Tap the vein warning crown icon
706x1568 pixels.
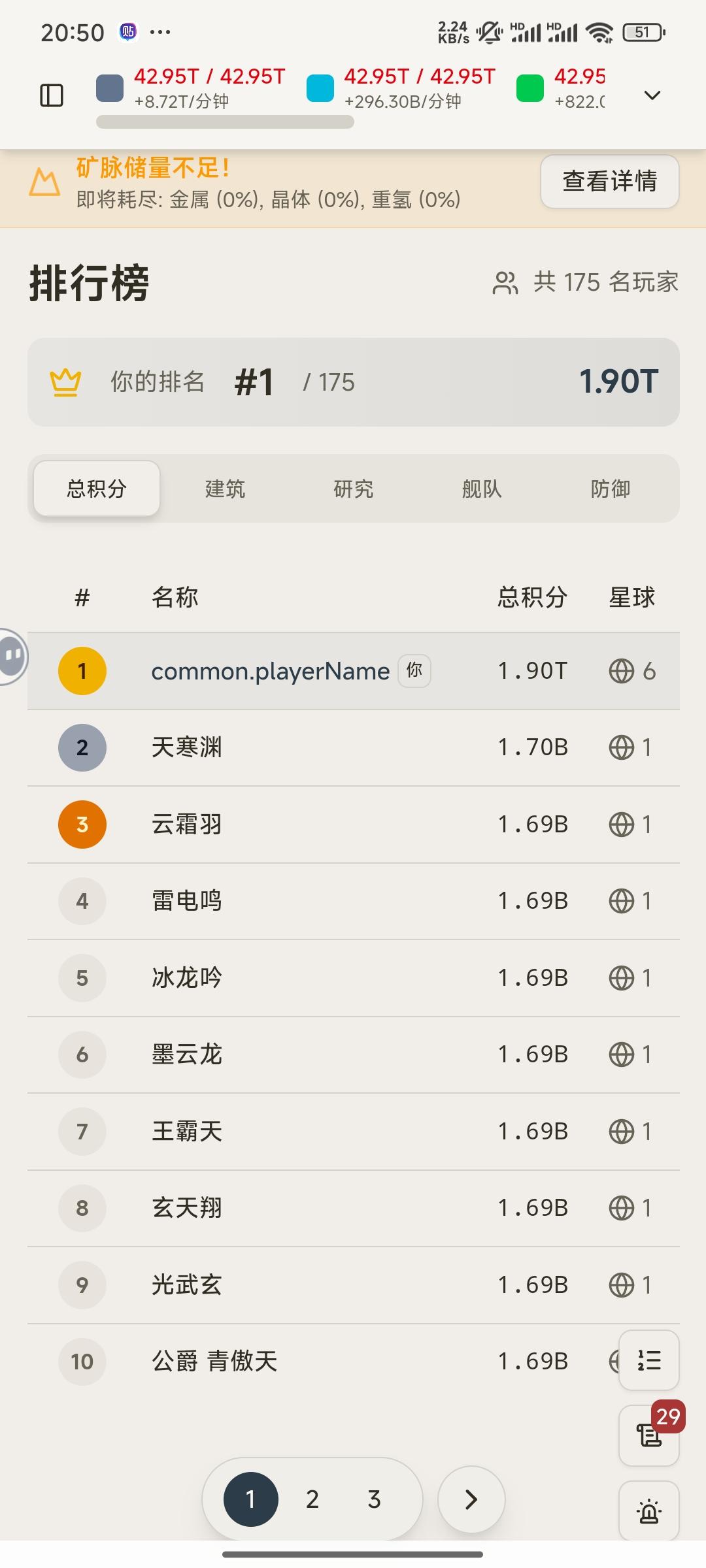tap(44, 182)
